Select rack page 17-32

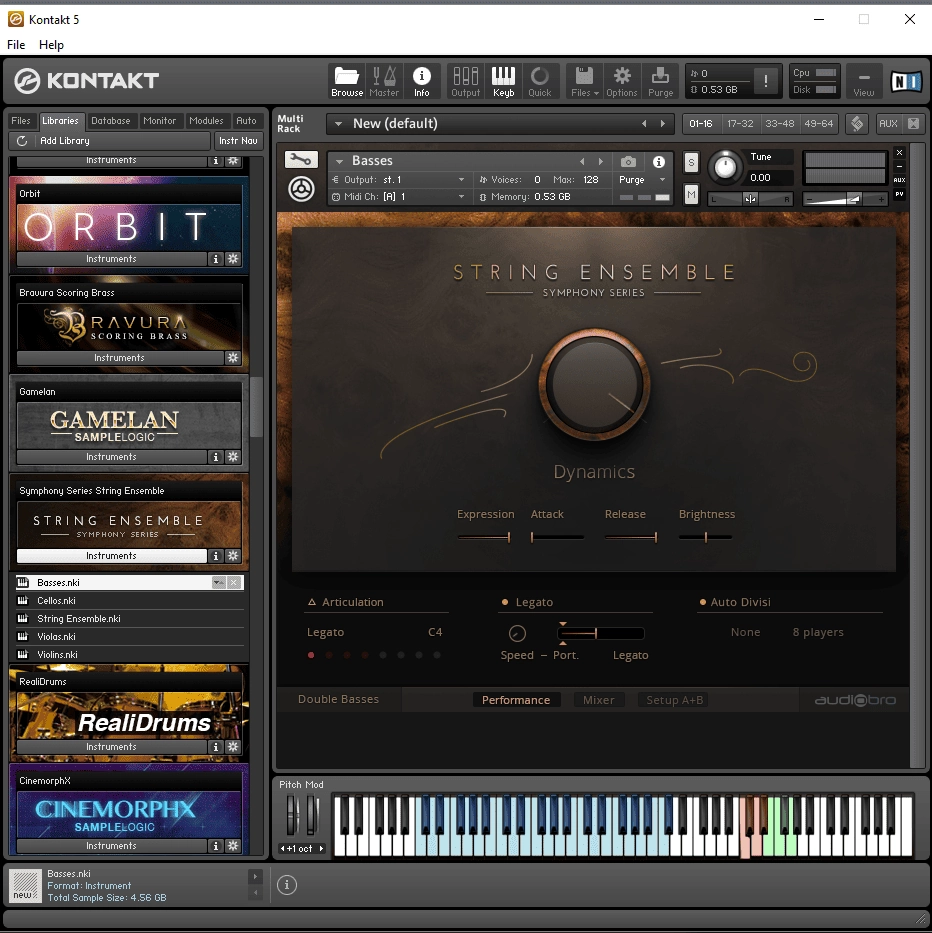pyautogui.click(x=740, y=123)
